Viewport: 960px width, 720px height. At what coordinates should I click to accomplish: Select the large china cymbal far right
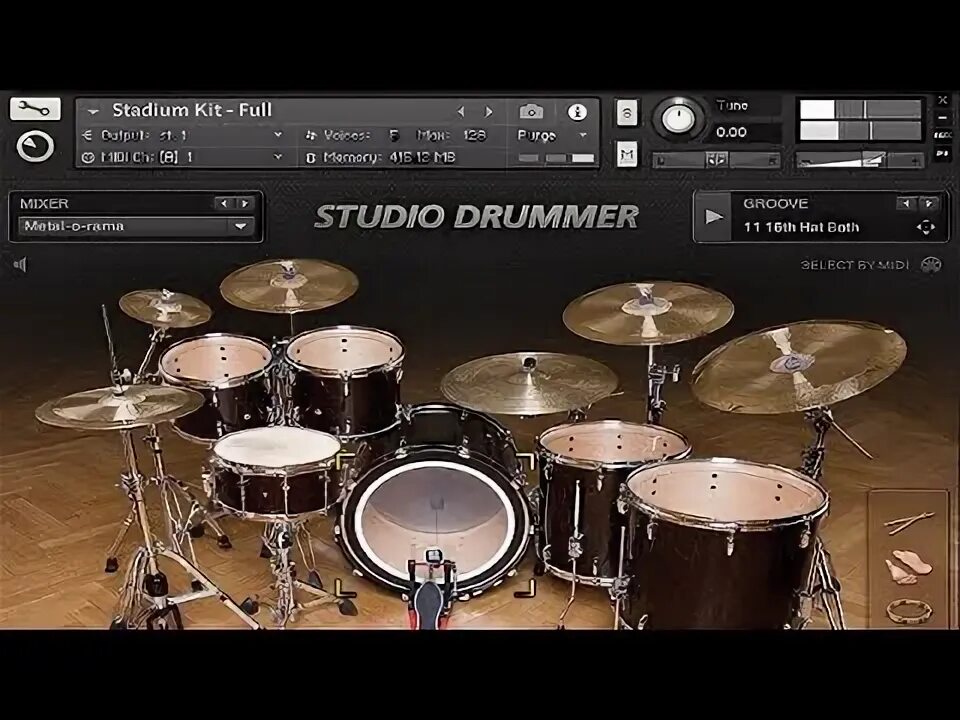pyautogui.click(x=799, y=366)
